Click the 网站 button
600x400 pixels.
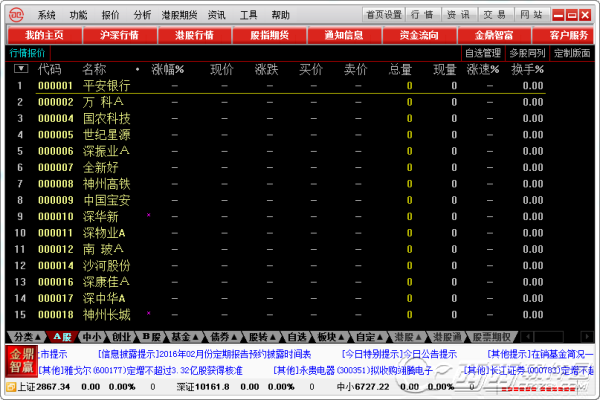(x=531, y=15)
